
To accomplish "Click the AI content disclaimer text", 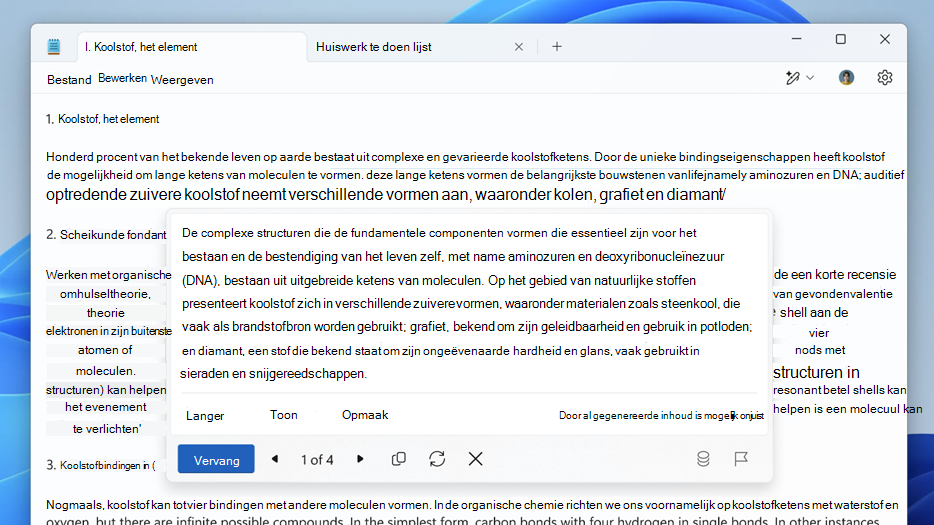I will (661, 415).
